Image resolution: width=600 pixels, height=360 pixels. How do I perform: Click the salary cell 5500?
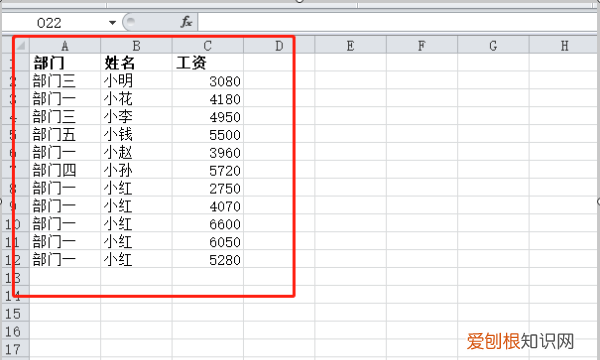coord(208,134)
